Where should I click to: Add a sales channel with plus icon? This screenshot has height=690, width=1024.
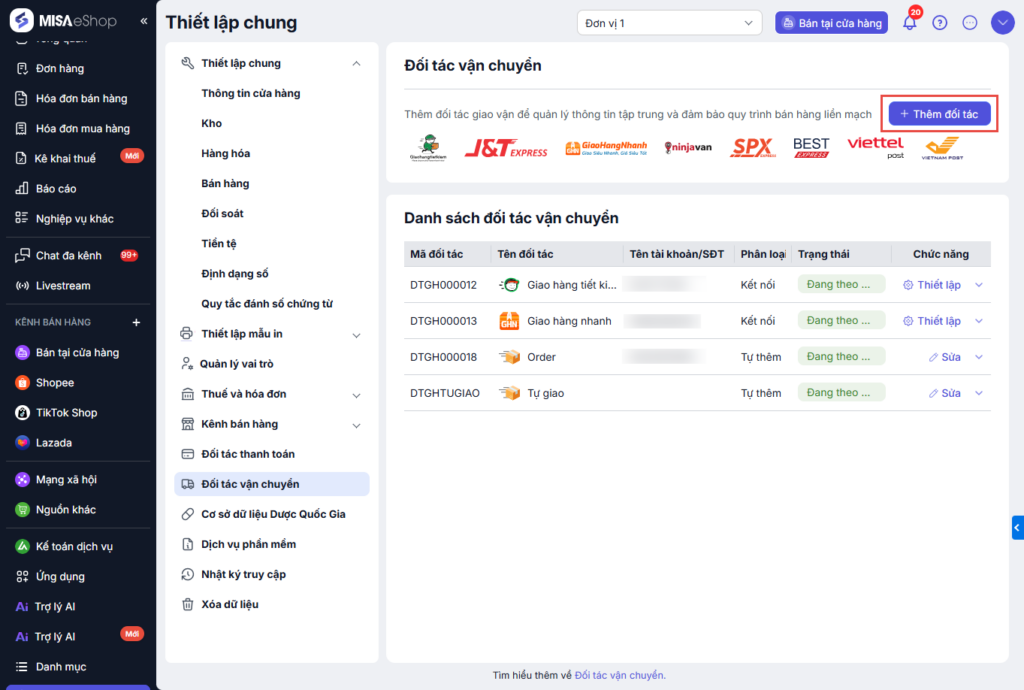[x=137, y=322]
